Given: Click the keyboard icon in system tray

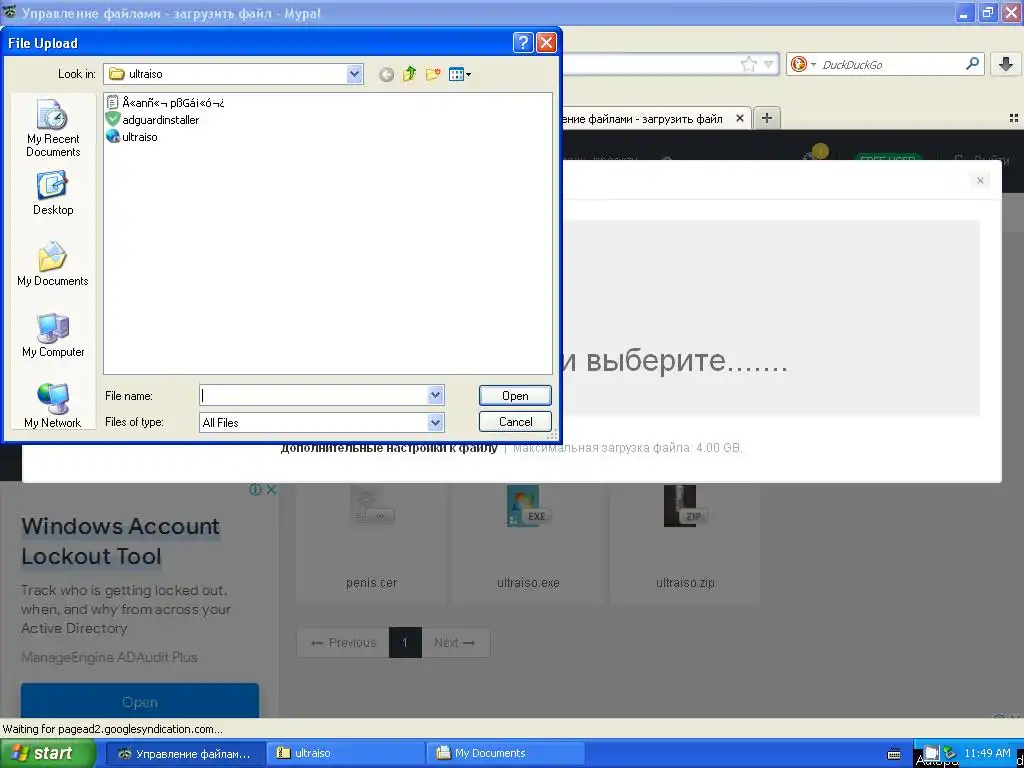Looking at the screenshot, I should pyautogui.click(x=894, y=754).
